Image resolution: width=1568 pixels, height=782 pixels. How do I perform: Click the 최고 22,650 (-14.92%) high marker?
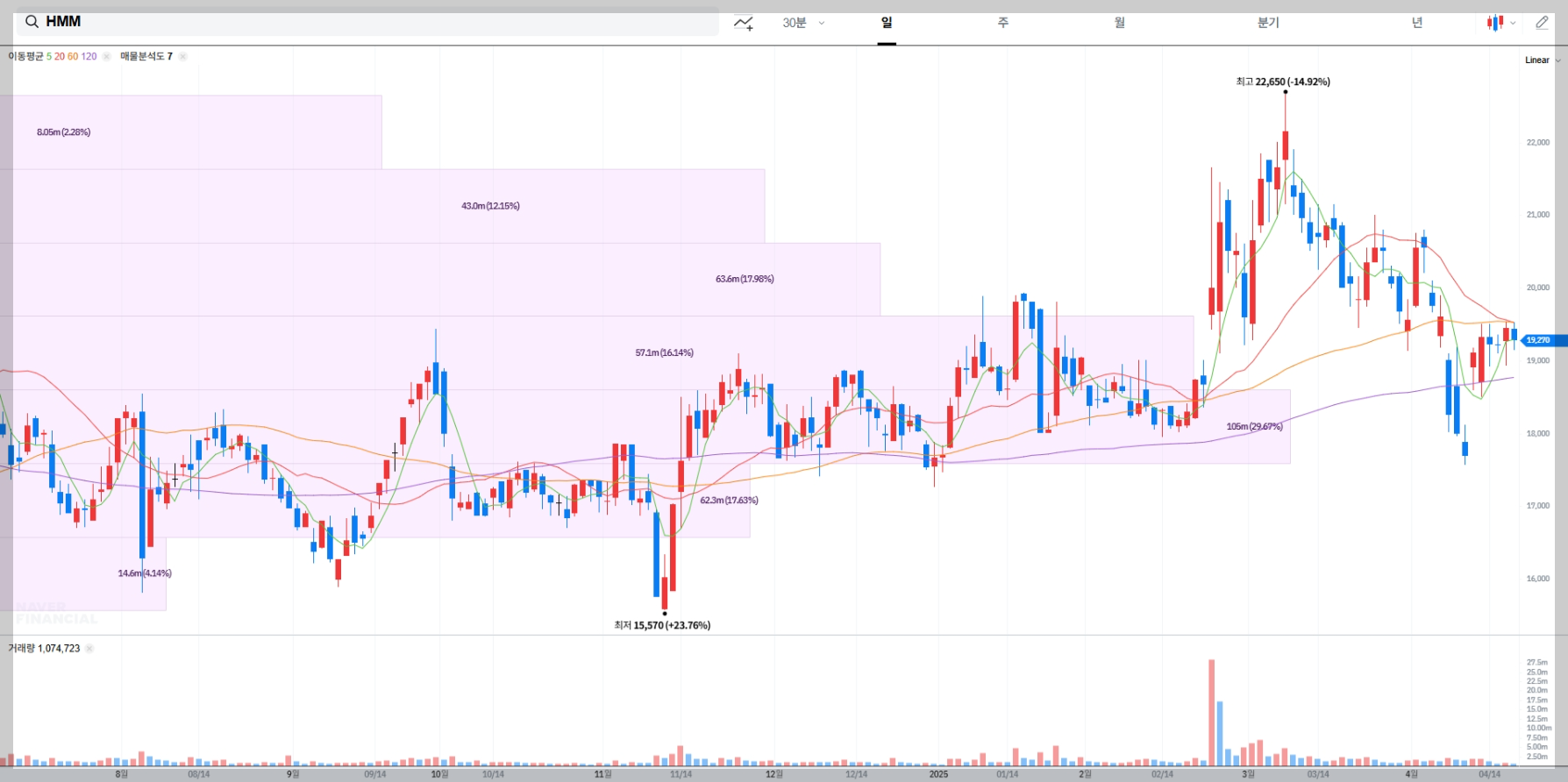coord(1283,82)
